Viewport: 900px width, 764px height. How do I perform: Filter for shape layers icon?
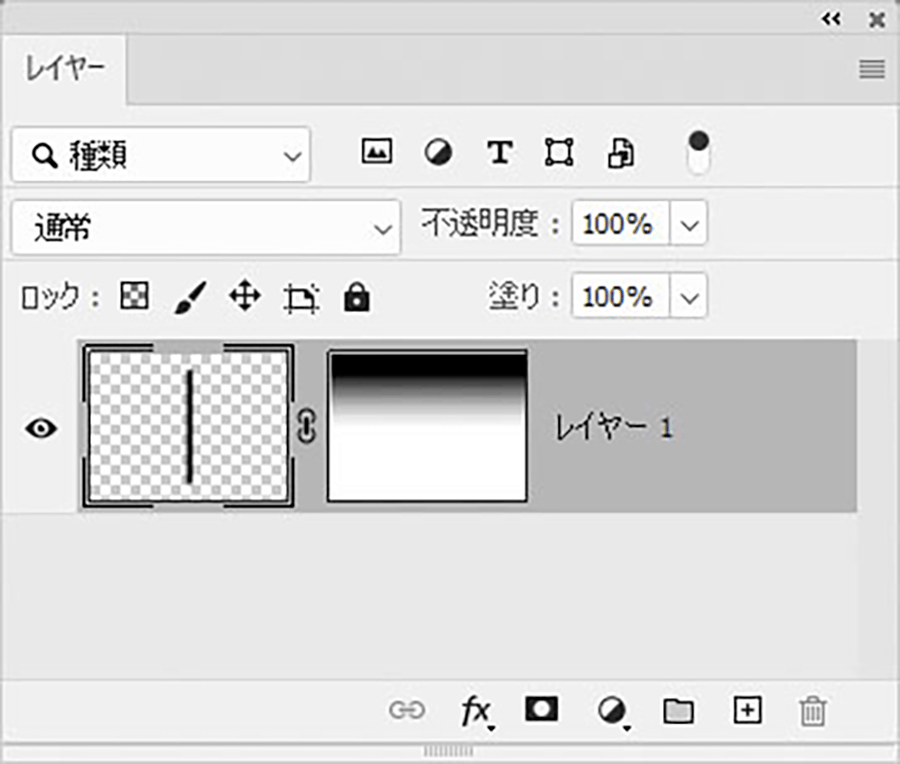[559, 153]
